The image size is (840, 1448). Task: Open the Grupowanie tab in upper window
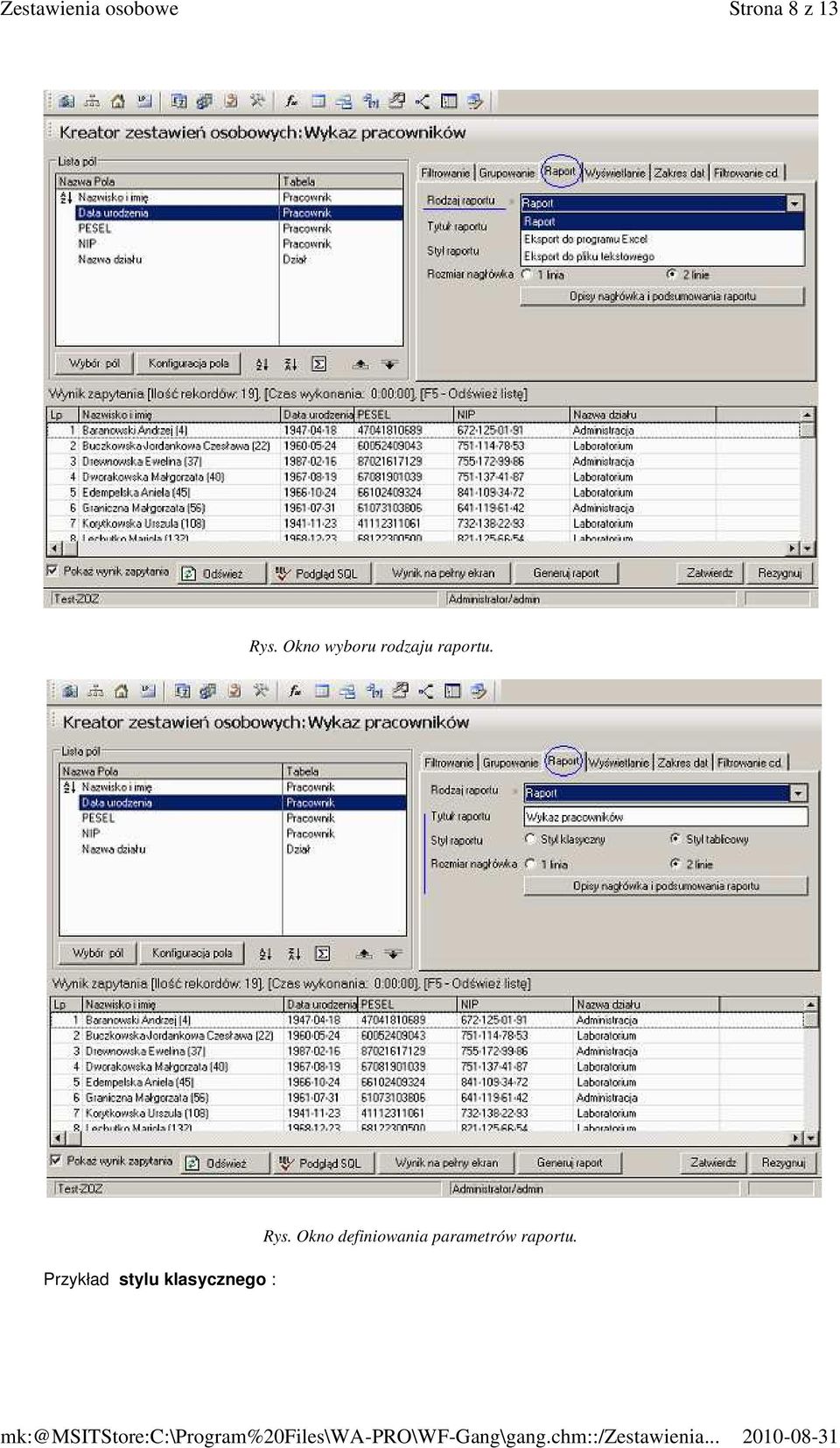click(x=507, y=173)
